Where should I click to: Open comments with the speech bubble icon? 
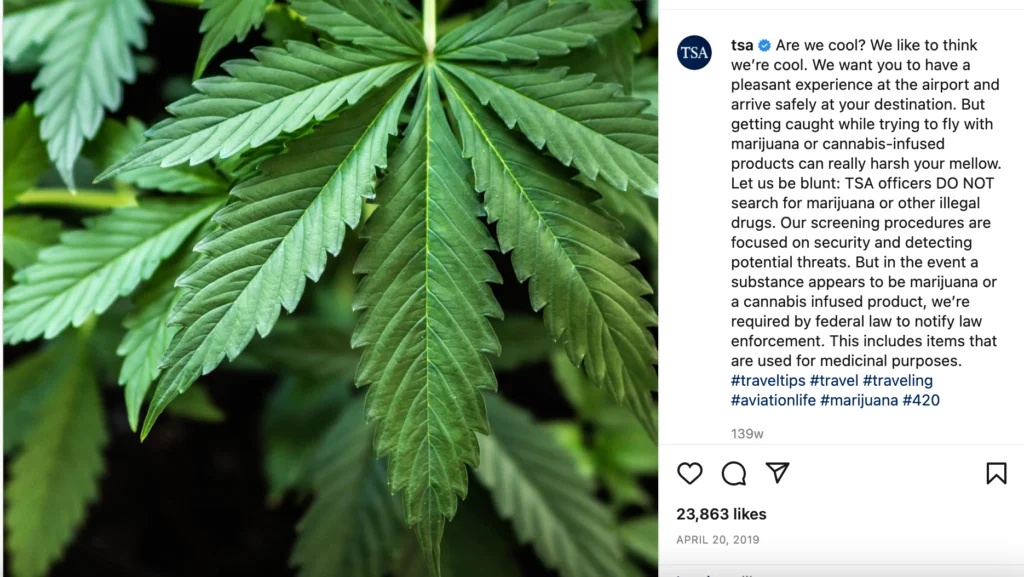[x=733, y=473]
